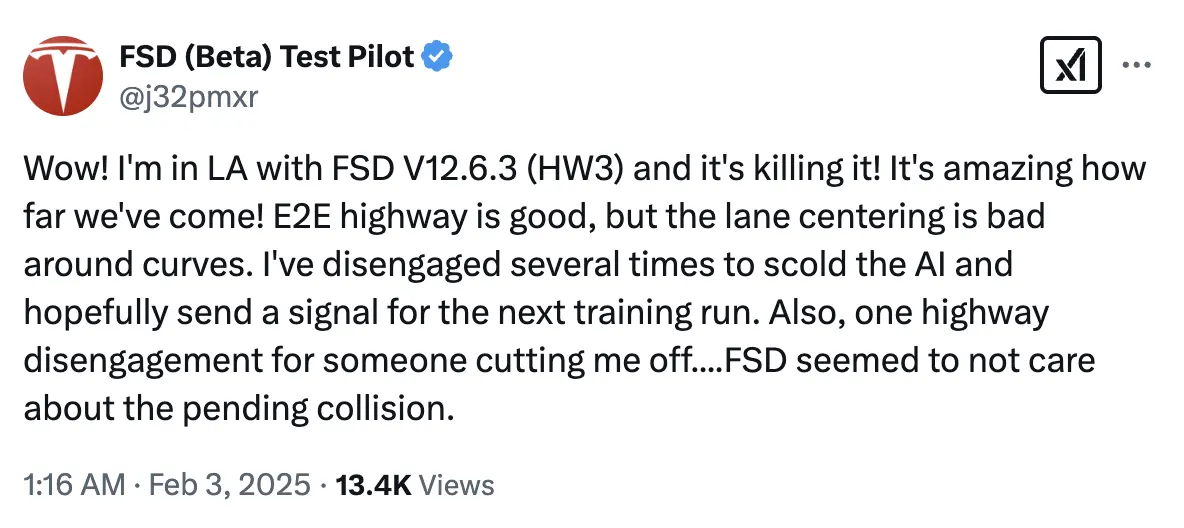Click the blue verified checkmark badge
The image size is (1184, 528).
(436, 57)
